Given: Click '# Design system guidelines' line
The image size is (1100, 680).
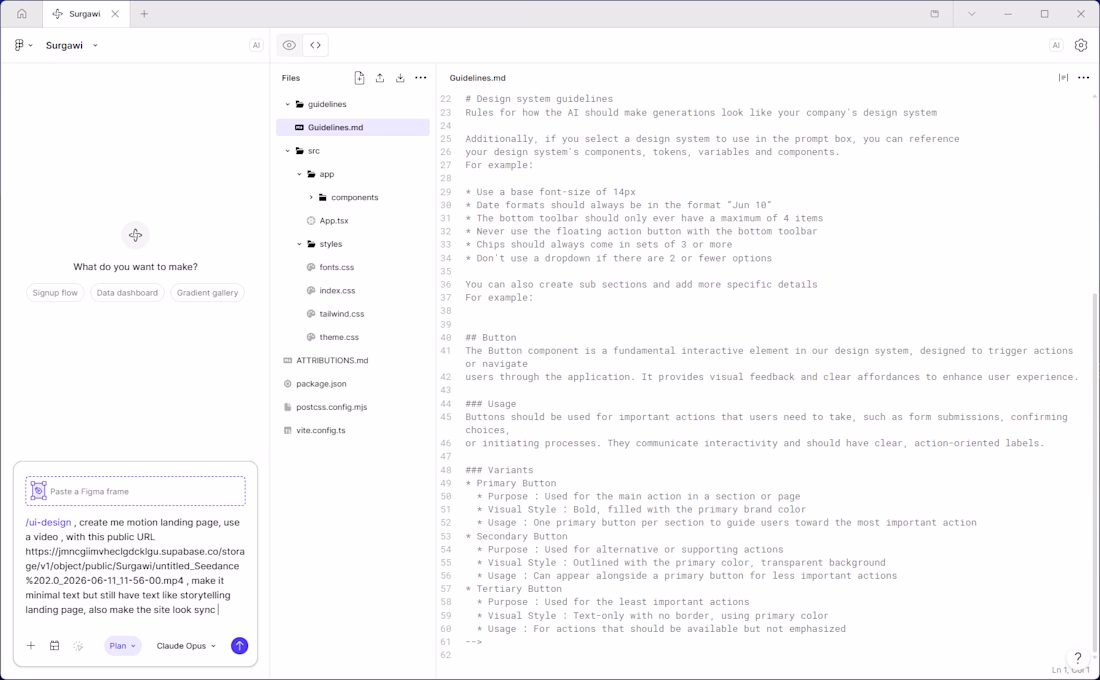Looking at the screenshot, I should 539,99.
